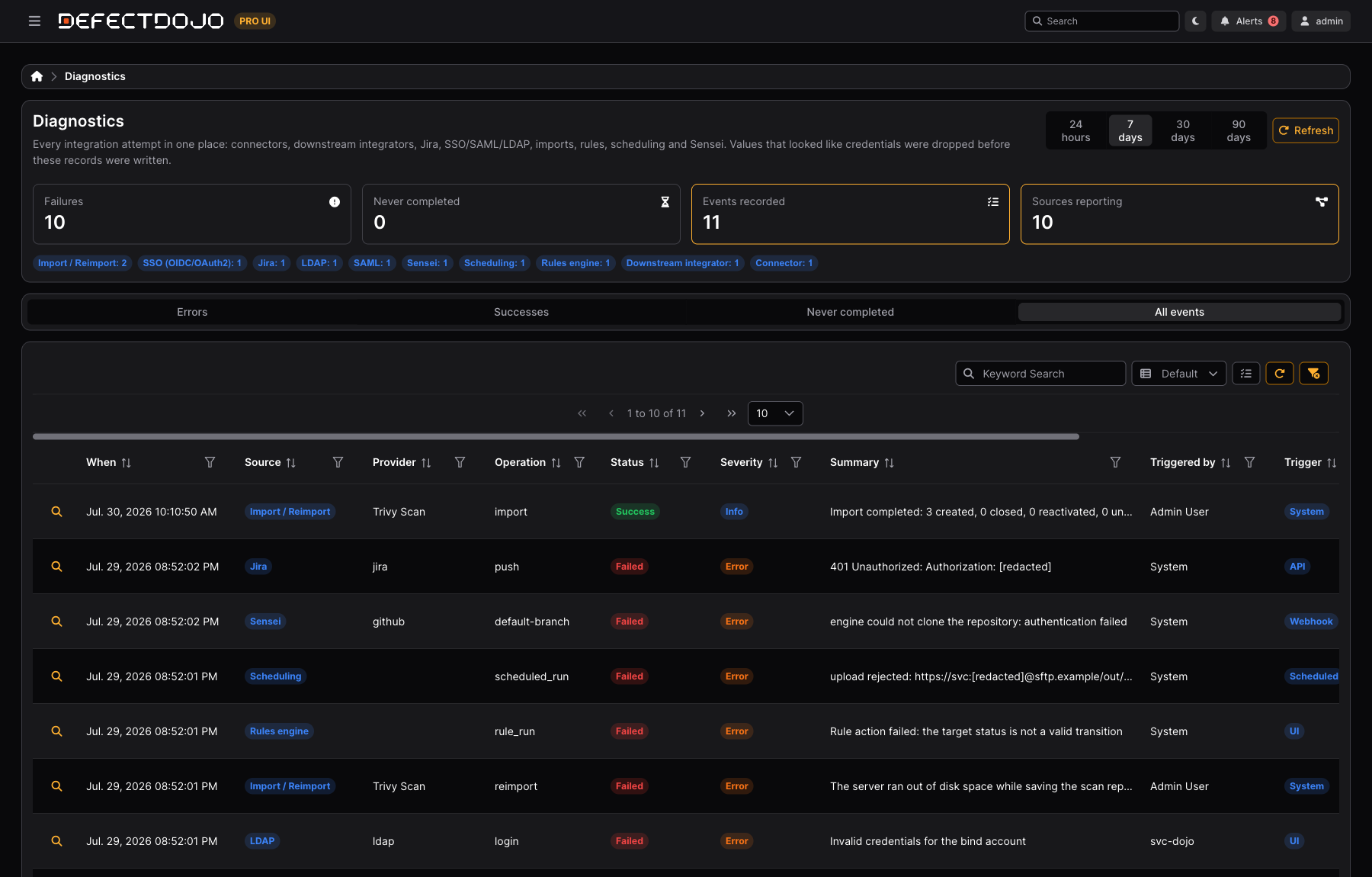Viewport: 1372px width, 877px height.
Task: Open the Summary column filter
Action: click(1115, 462)
